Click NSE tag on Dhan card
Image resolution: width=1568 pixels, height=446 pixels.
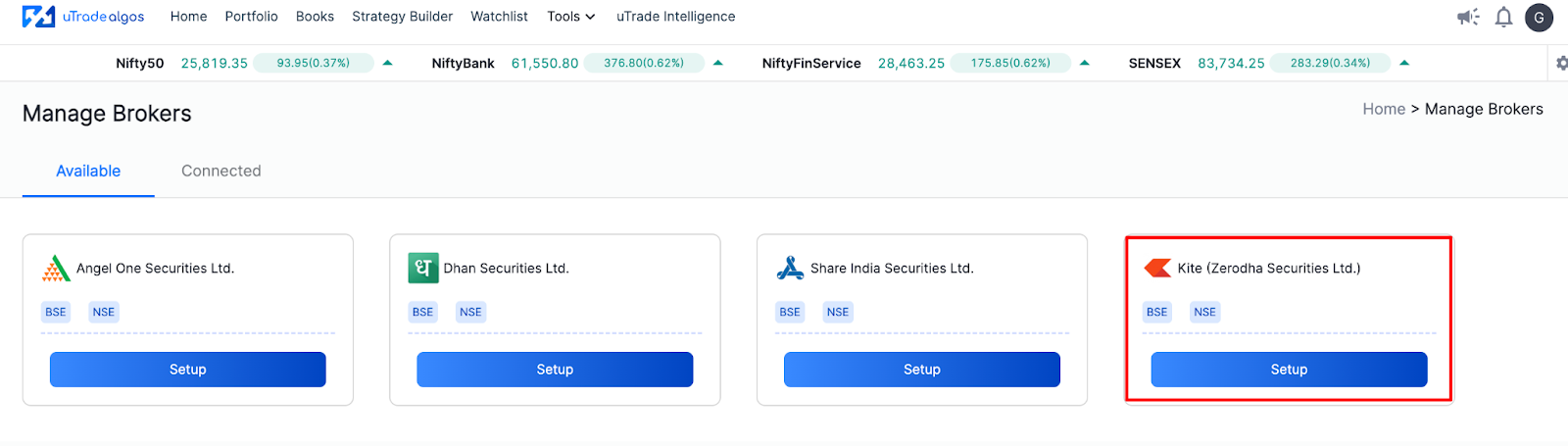click(470, 312)
